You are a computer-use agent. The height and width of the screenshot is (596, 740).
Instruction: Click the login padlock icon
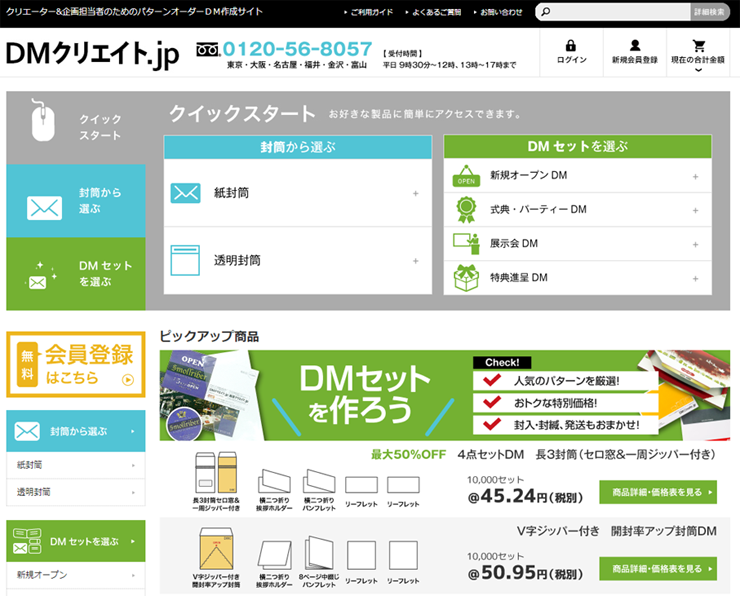click(x=571, y=45)
